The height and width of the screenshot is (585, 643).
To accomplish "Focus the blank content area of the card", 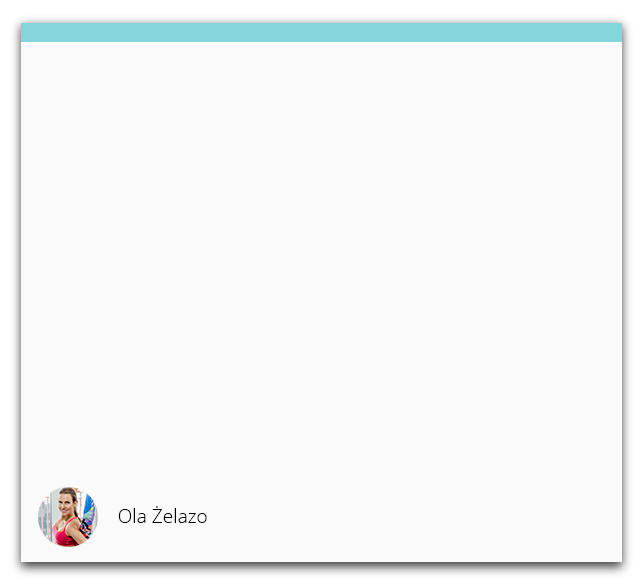I will pos(322,262).
